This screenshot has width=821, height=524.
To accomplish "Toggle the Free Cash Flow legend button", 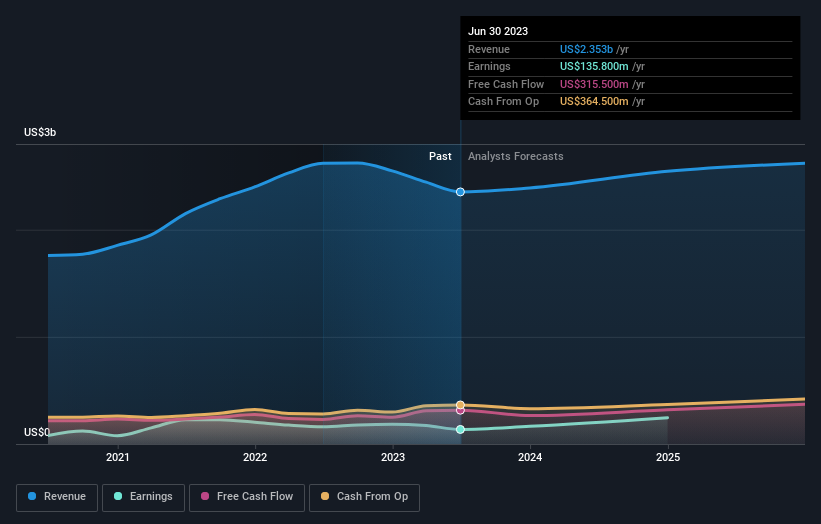I will (247, 497).
